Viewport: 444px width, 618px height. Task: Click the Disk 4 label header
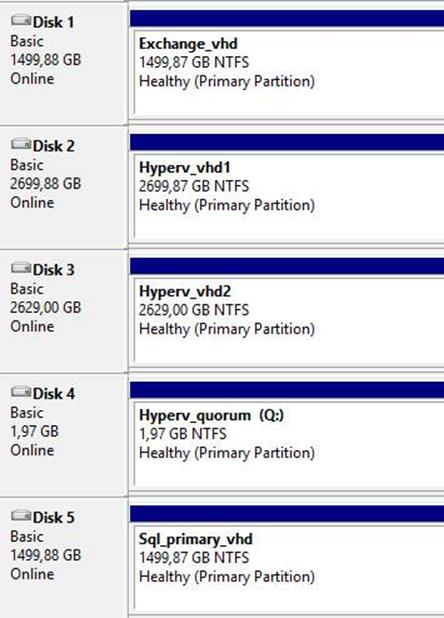coord(54,393)
